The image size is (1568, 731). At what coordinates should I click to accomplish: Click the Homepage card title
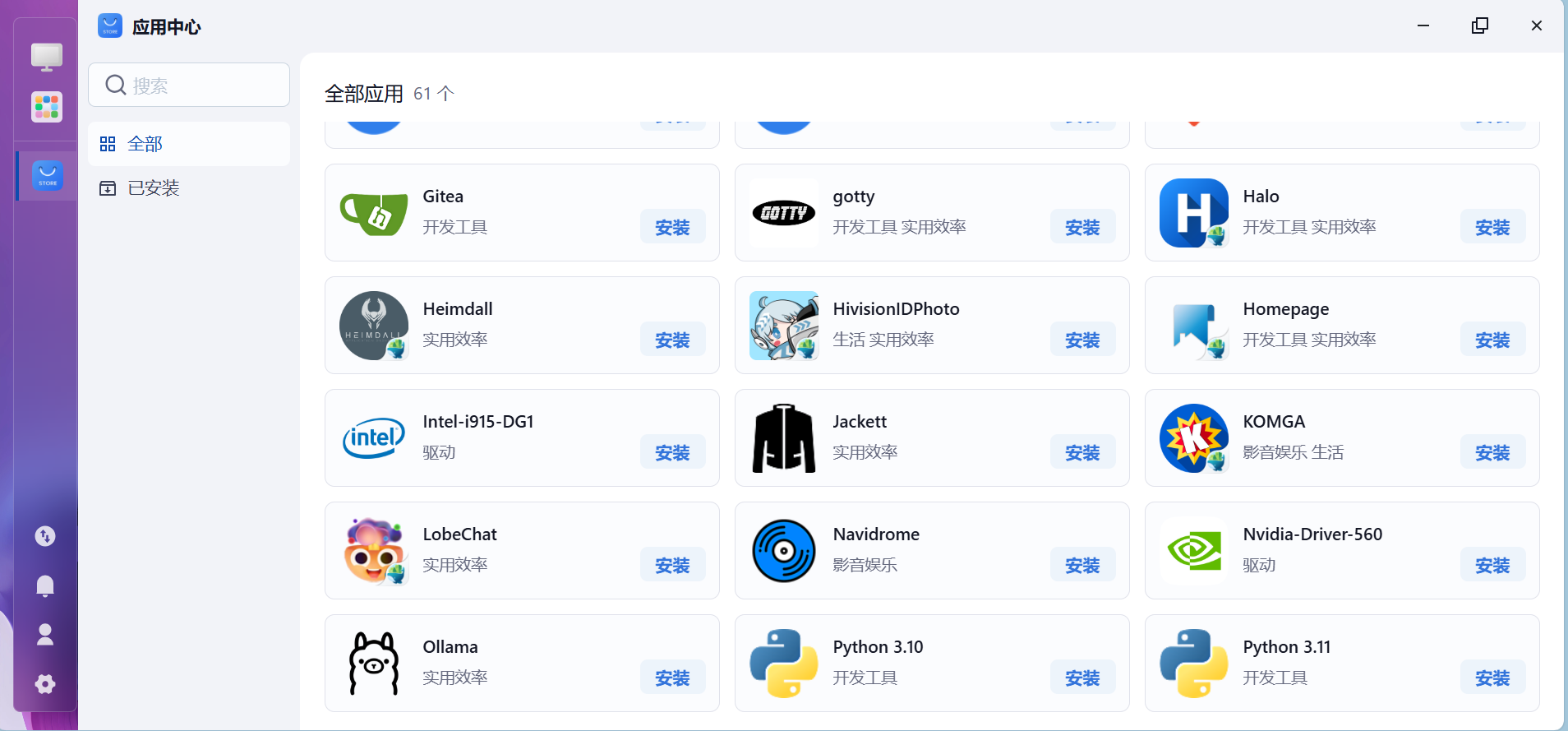[x=1285, y=309]
